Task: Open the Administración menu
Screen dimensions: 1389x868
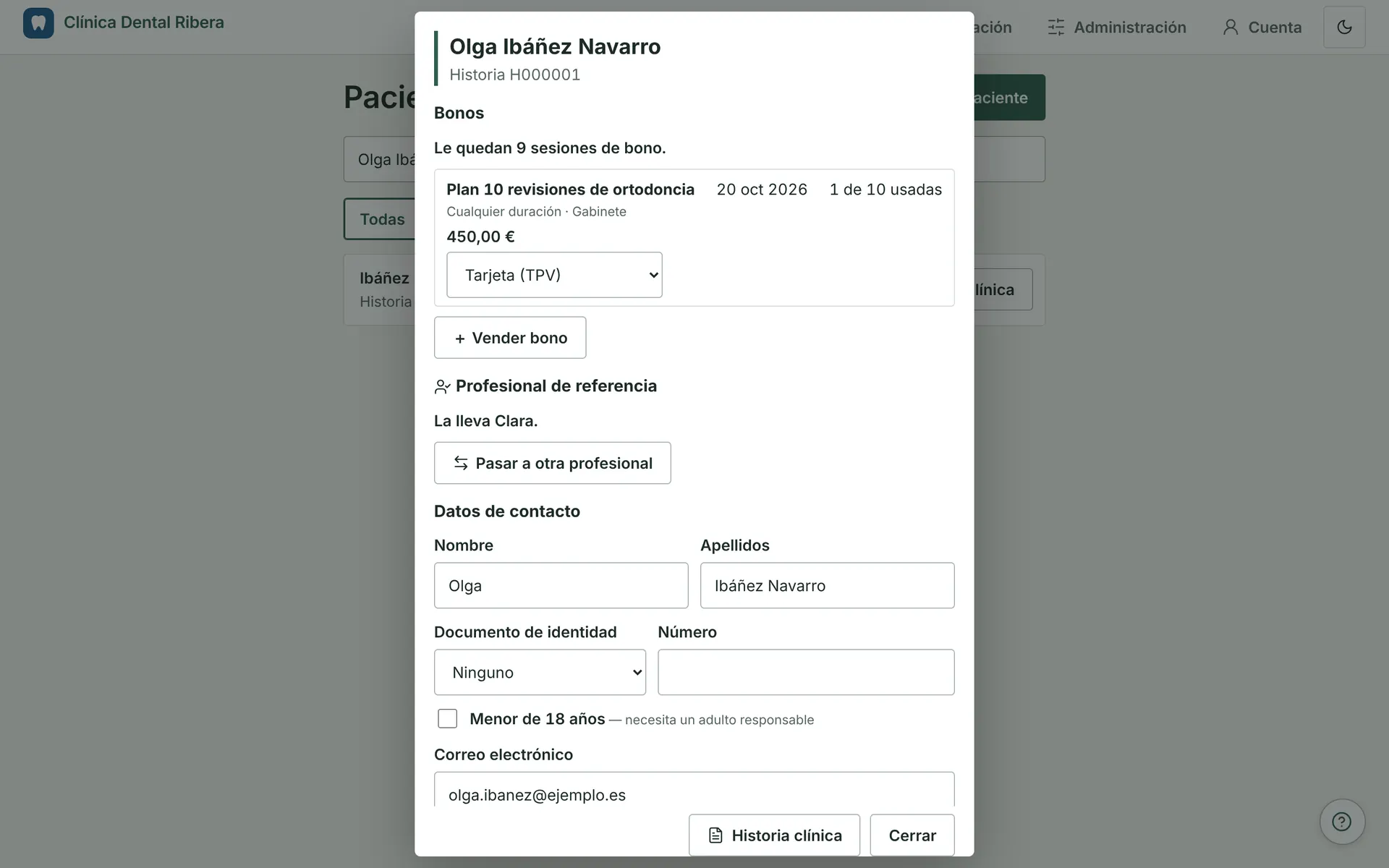Action: [x=1117, y=27]
